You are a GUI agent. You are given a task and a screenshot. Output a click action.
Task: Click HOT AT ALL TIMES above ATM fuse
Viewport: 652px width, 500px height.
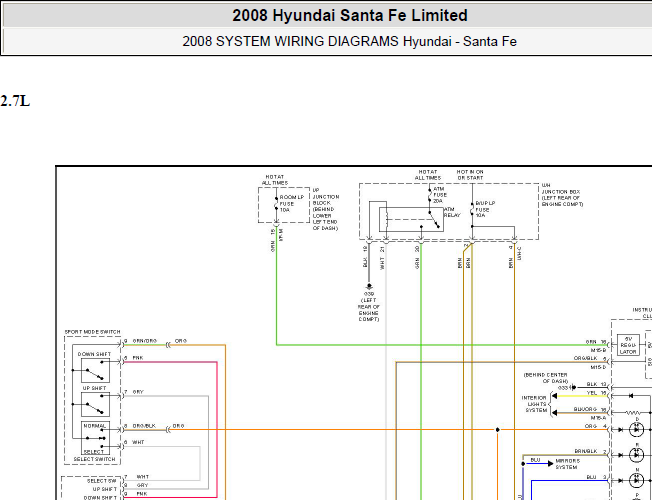coord(427,175)
